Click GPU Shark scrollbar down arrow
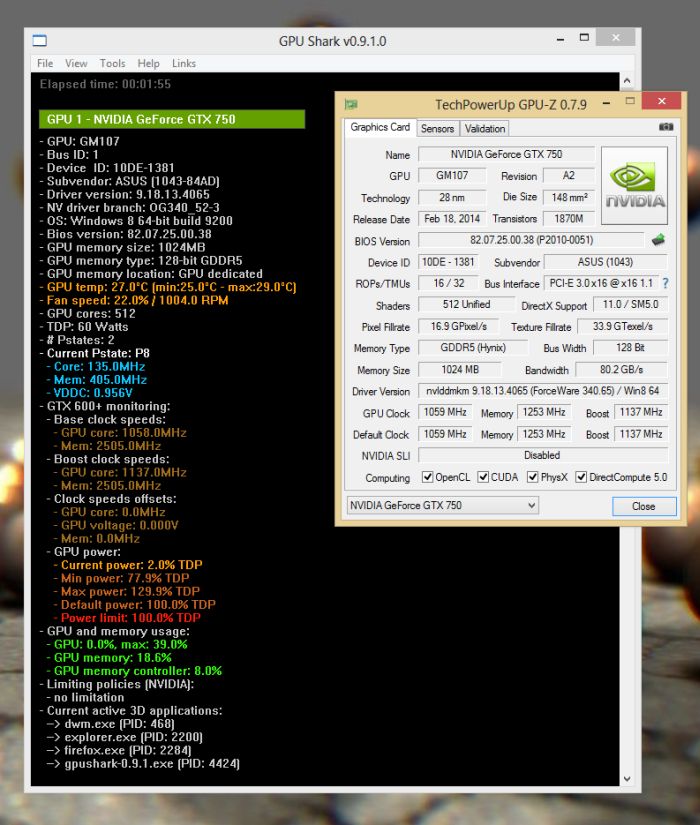The image size is (700, 825). coord(627,778)
